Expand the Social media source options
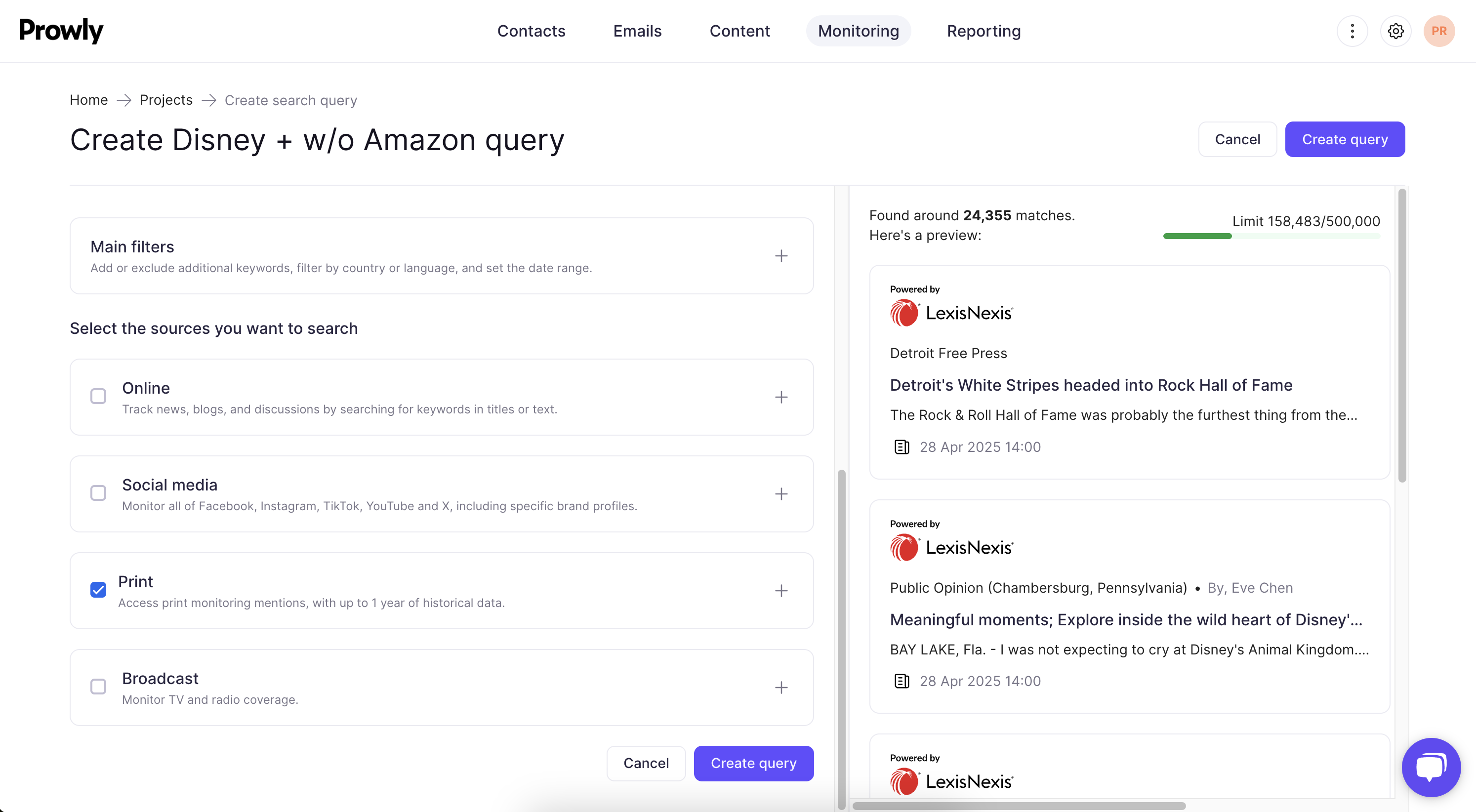 (781, 494)
